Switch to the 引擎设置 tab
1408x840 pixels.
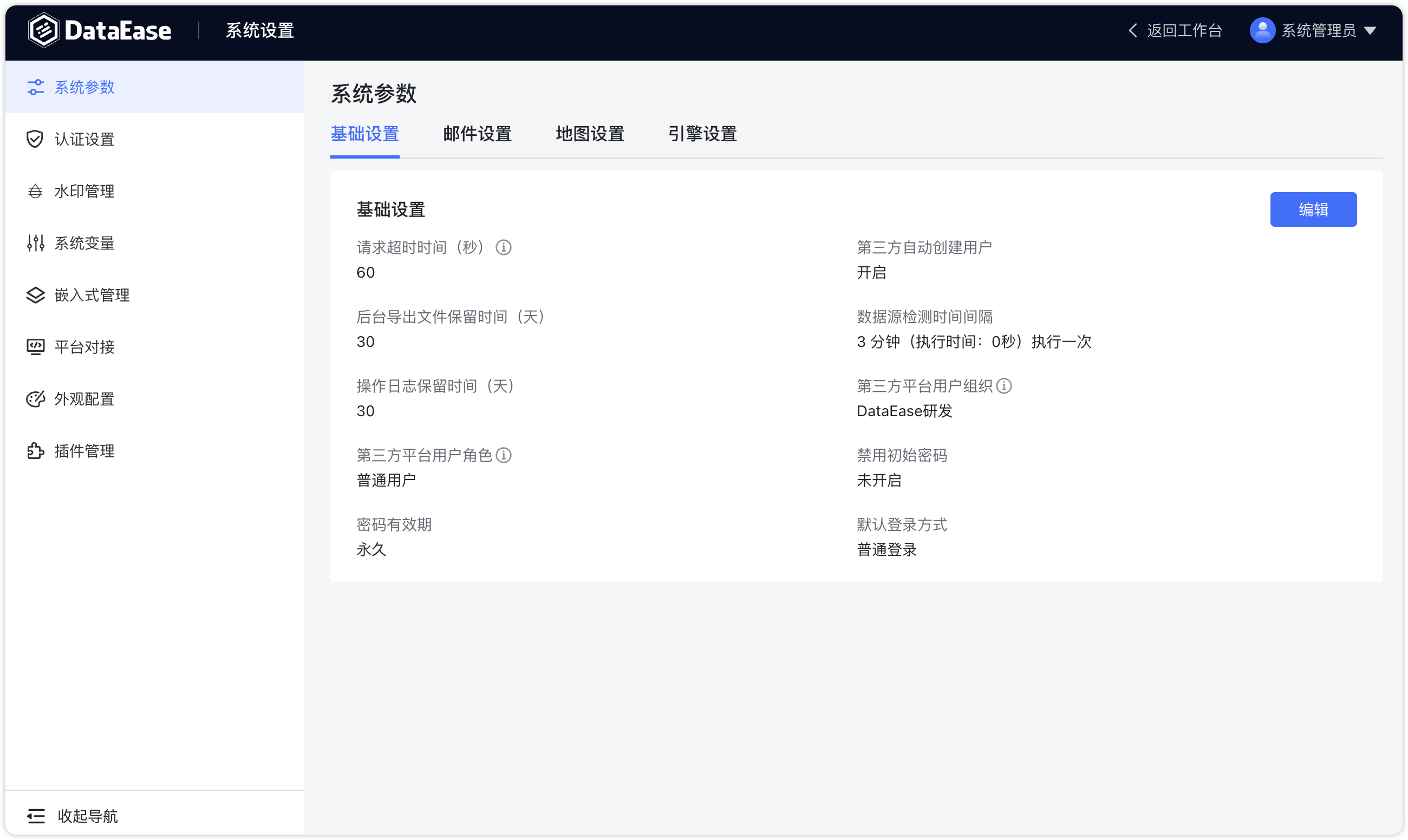click(703, 134)
